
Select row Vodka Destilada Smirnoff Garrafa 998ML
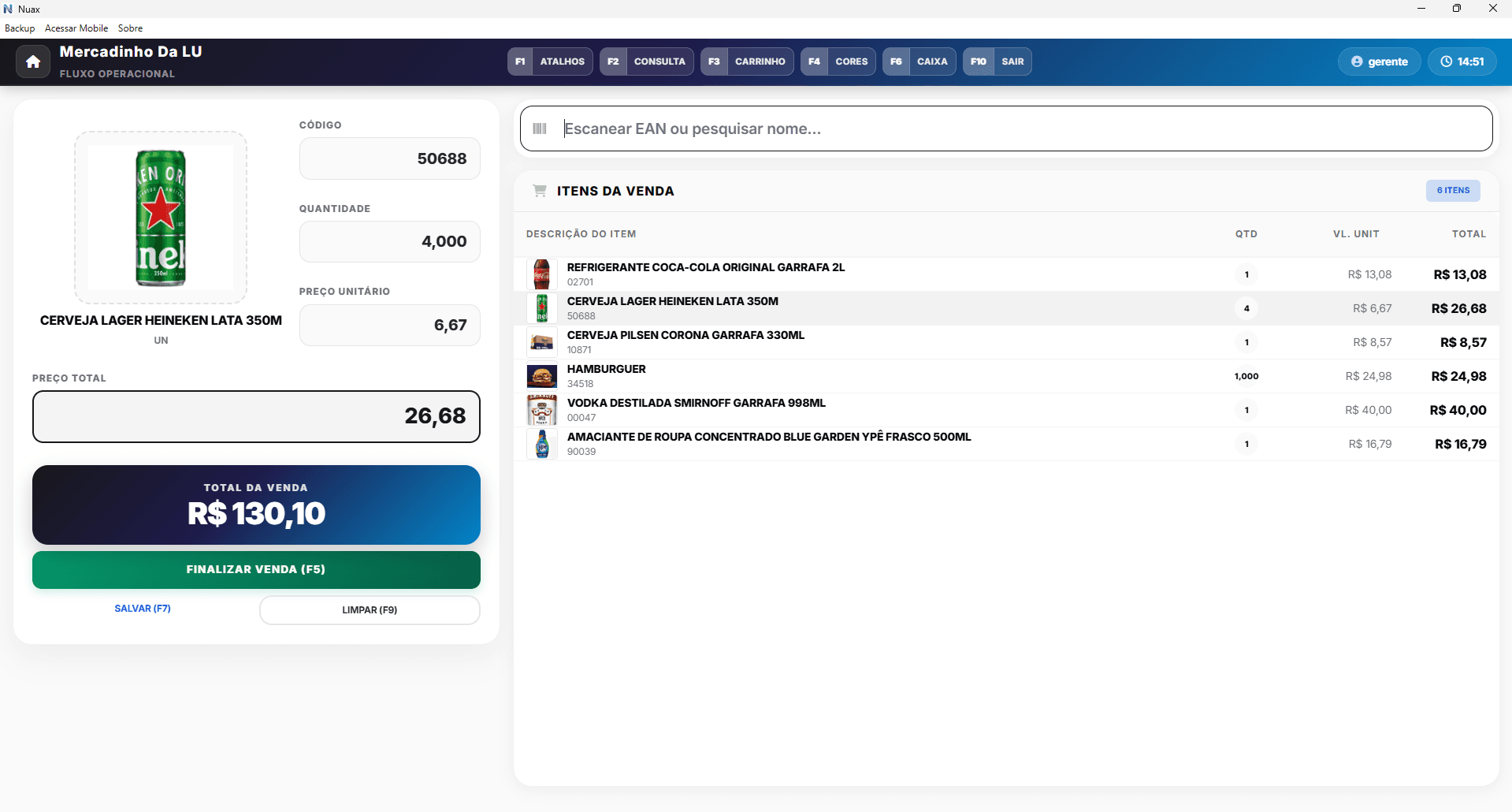coord(1006,410)
